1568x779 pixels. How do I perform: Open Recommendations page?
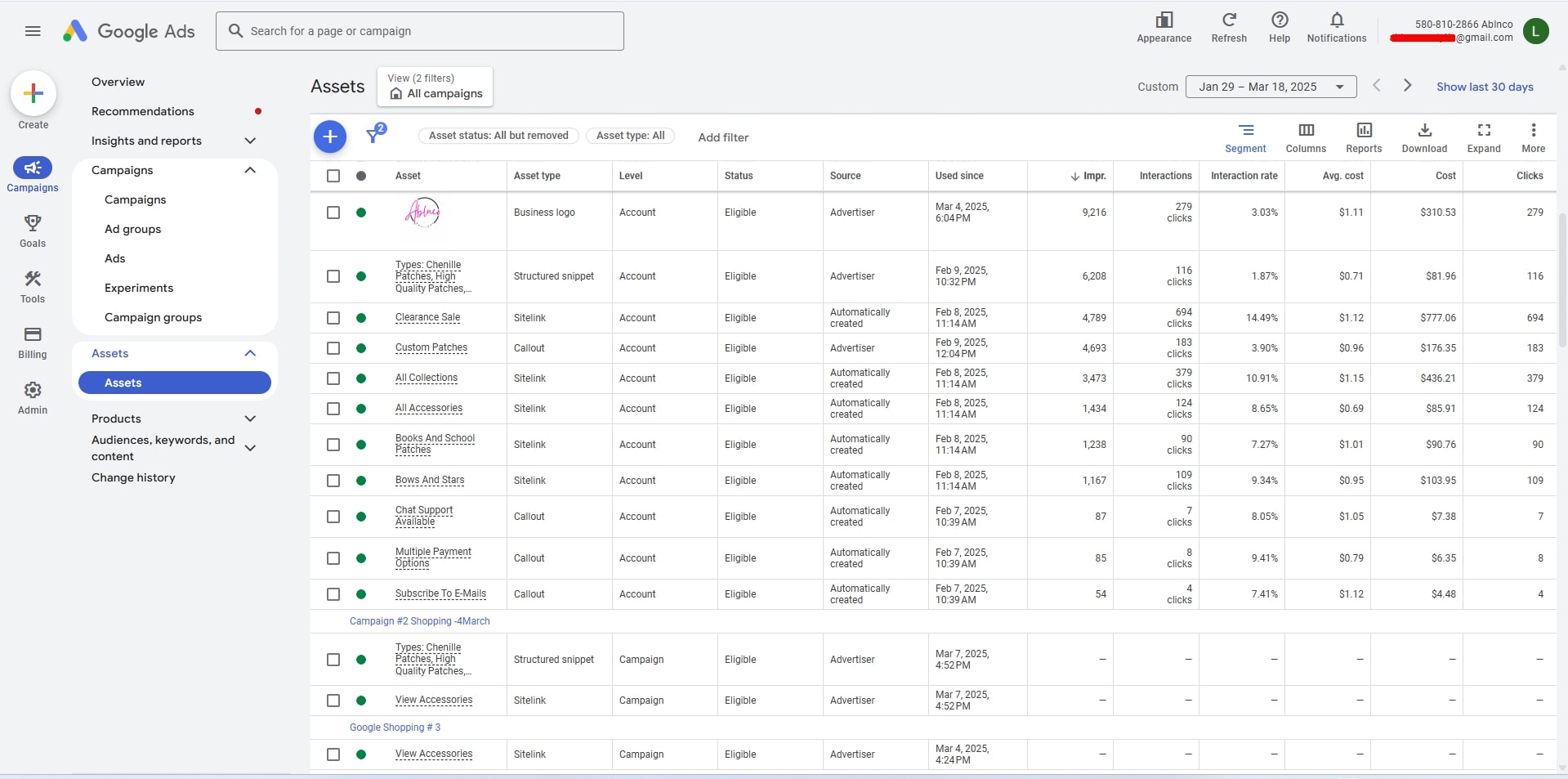[x=143, y=111]
